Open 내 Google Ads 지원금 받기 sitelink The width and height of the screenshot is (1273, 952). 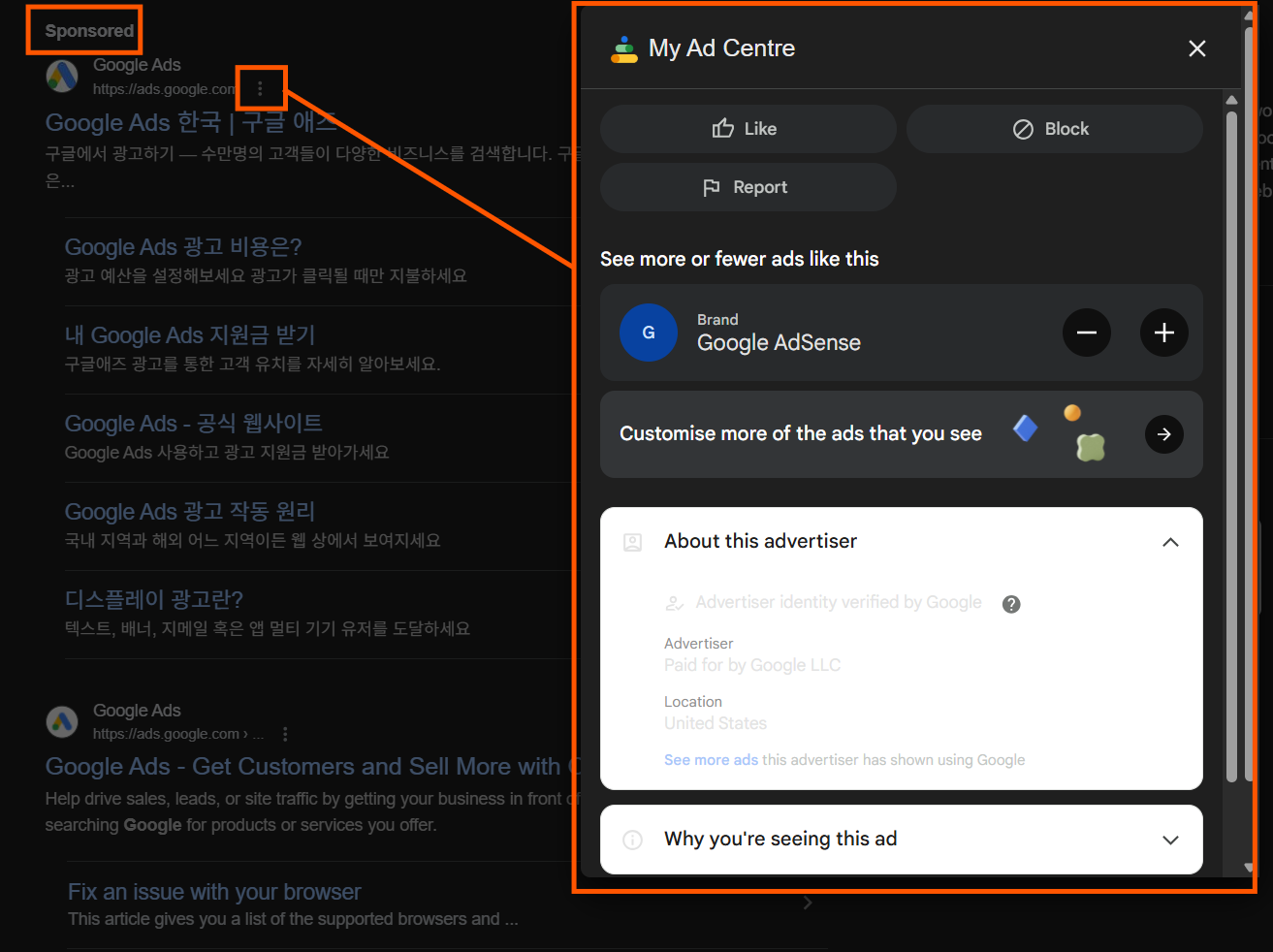tap(190, 334)
